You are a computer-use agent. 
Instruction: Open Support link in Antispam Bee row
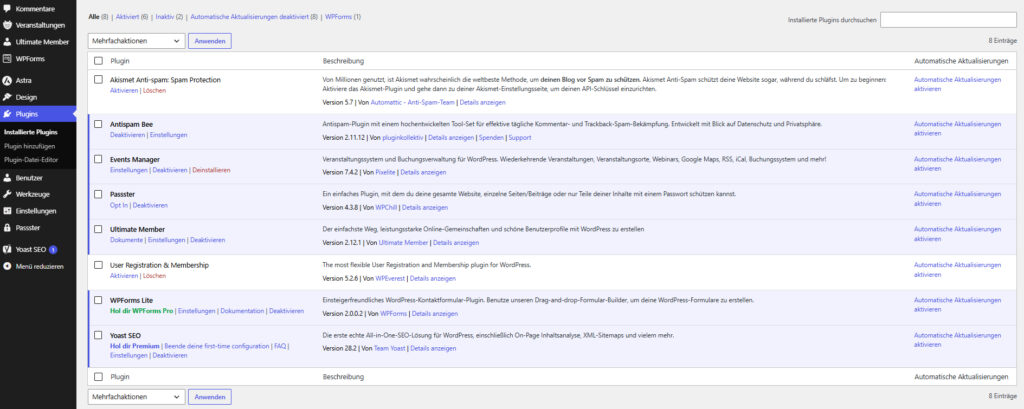[x=520, y=138]
